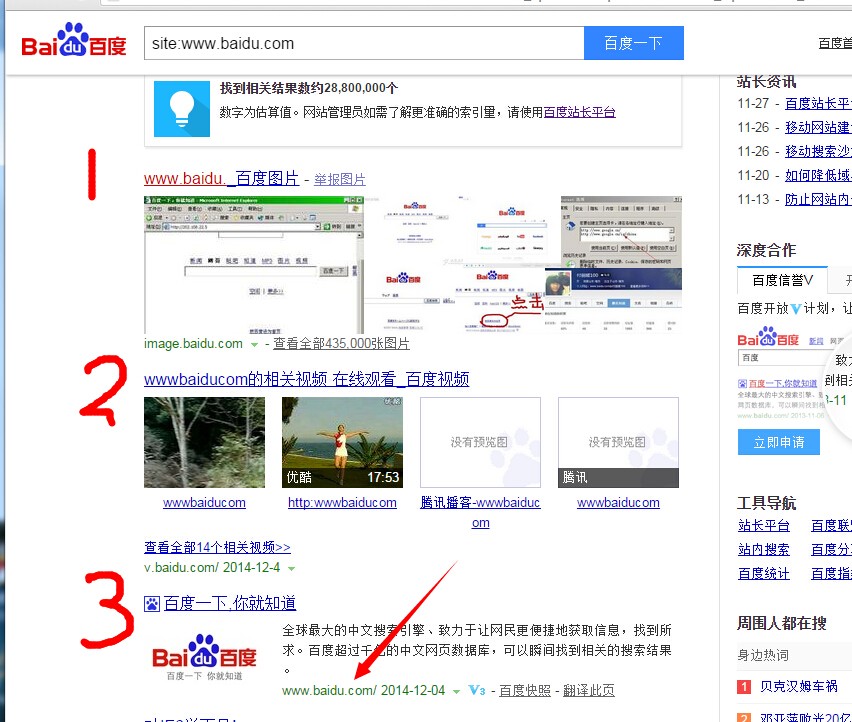Click the search input containing site:www.baidu.com
The width and height of the screenshot is (852, 722).
click(363, 43)
